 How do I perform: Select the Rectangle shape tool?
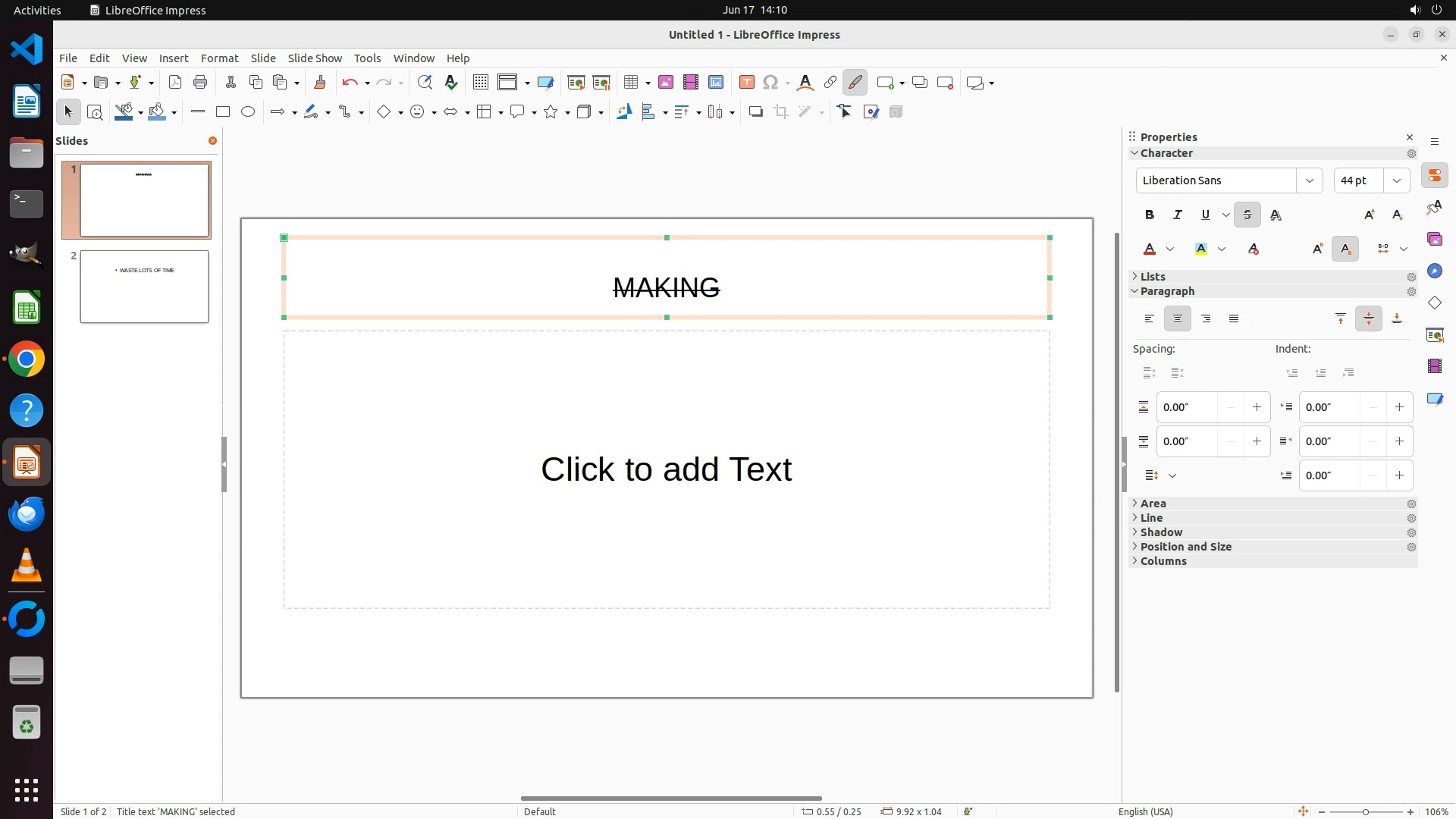(x=222, y=112)
